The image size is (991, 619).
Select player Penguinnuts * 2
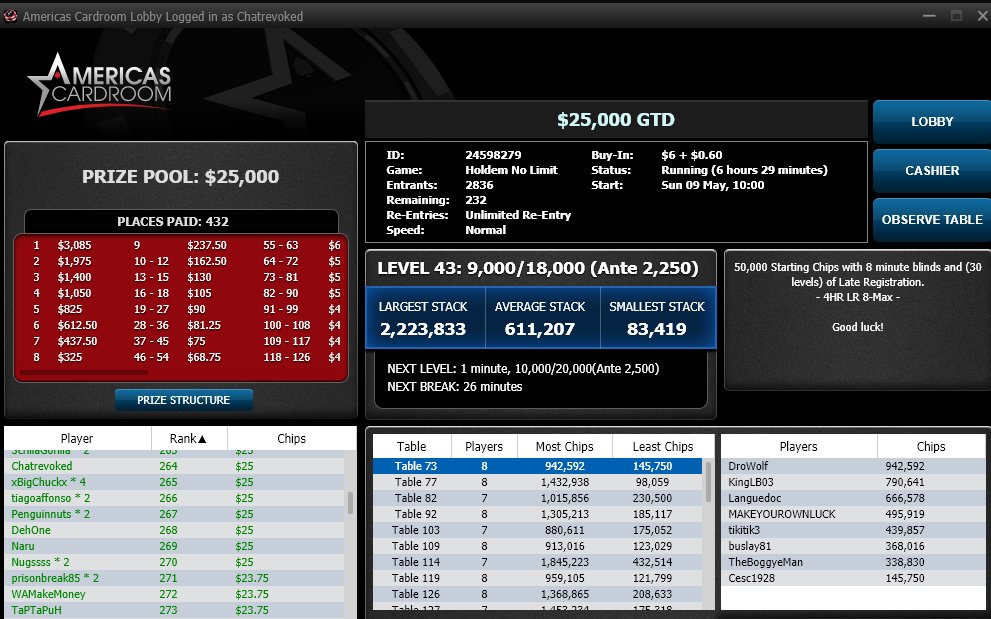(174, 514)
